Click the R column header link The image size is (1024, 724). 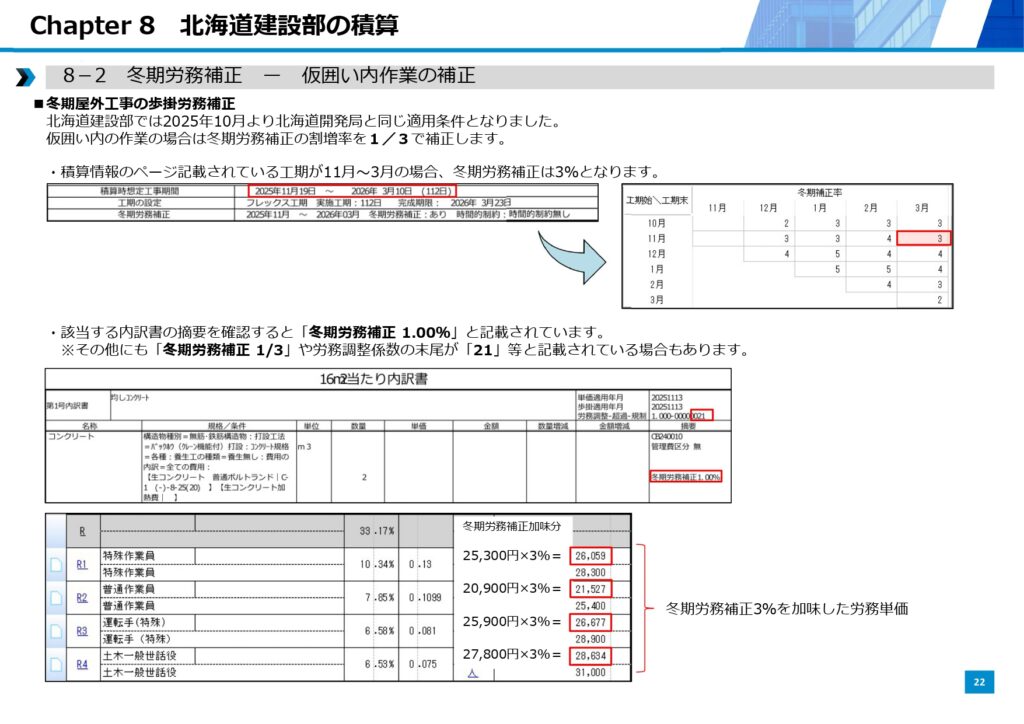coord(81,530)
